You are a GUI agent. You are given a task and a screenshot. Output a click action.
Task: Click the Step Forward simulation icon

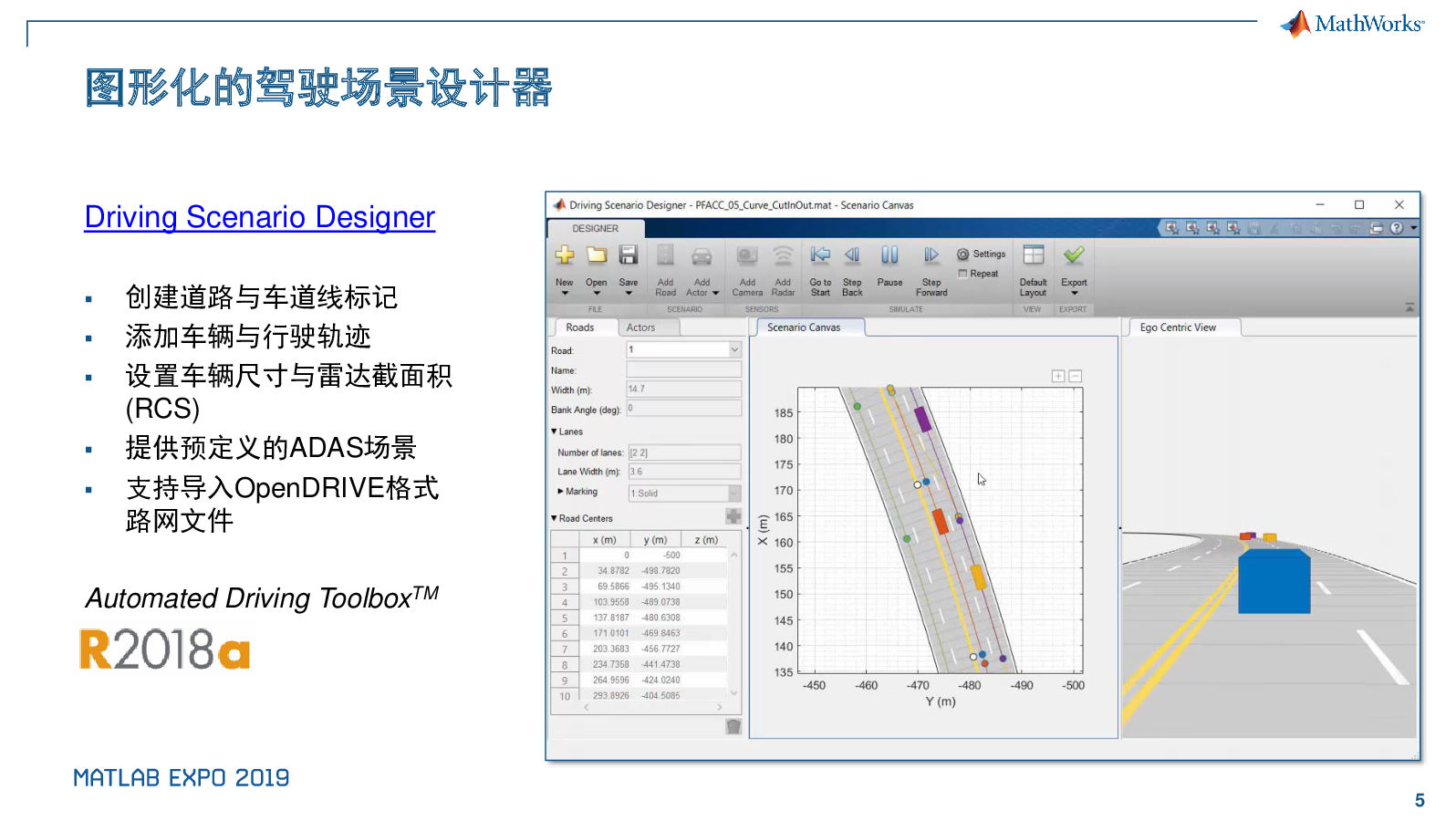[x=931, y=255]
